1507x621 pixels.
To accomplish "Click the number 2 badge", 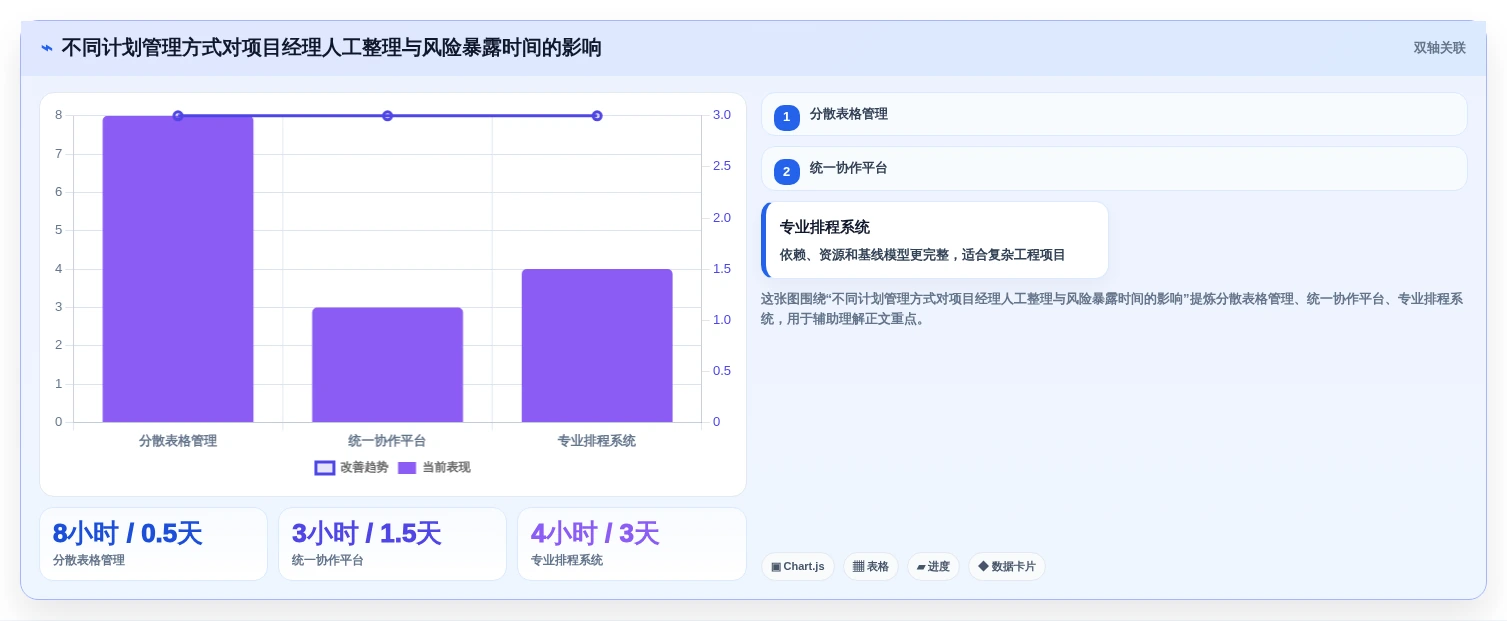I will pyautogui.click(x=786, y=172).
